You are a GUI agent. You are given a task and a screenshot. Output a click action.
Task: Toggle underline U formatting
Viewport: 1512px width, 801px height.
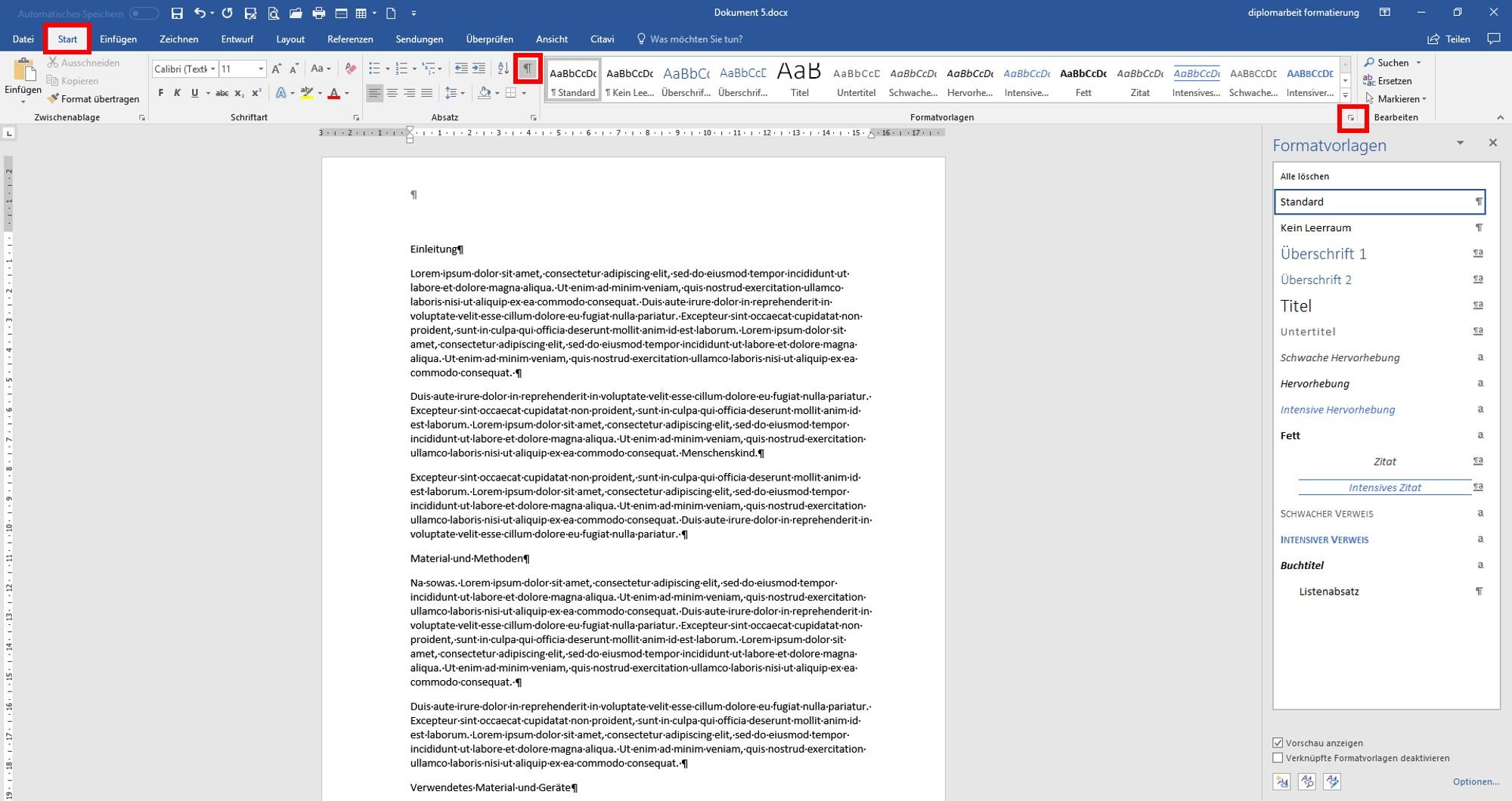[x=194, y=93]
